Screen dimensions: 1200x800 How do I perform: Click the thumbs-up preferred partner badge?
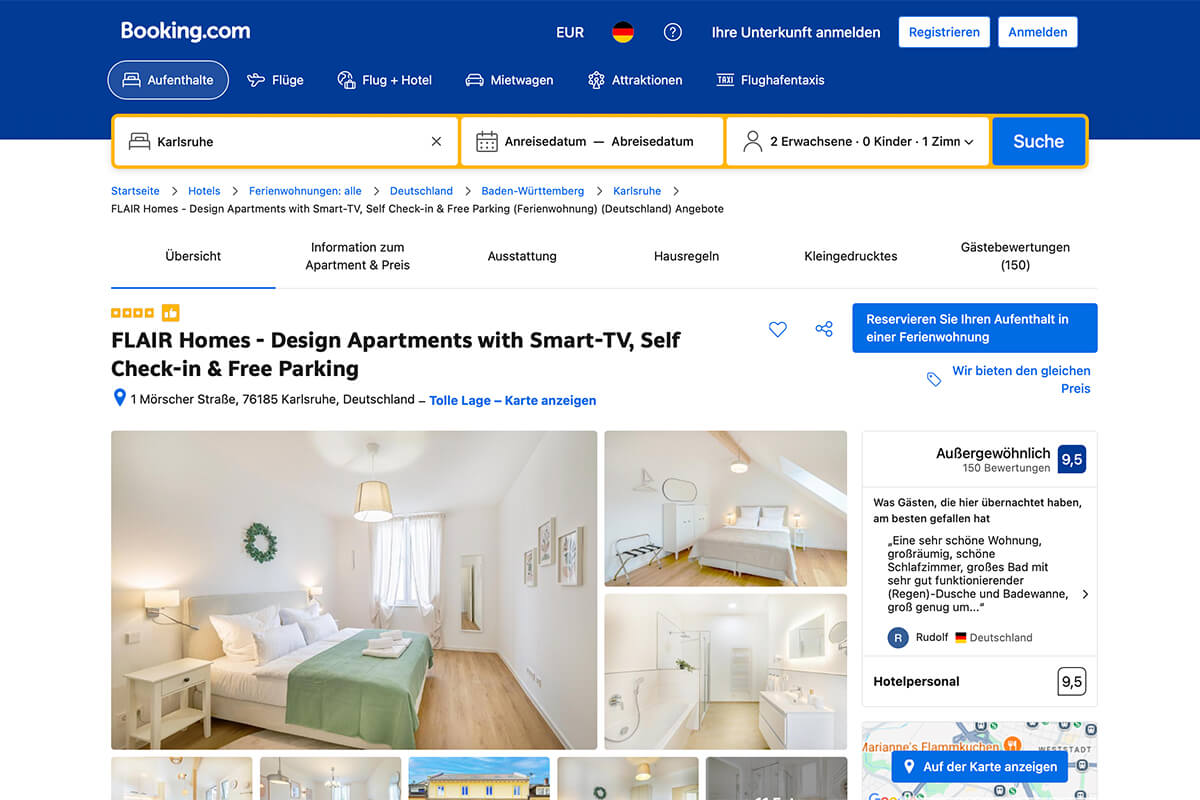(170, 313)
